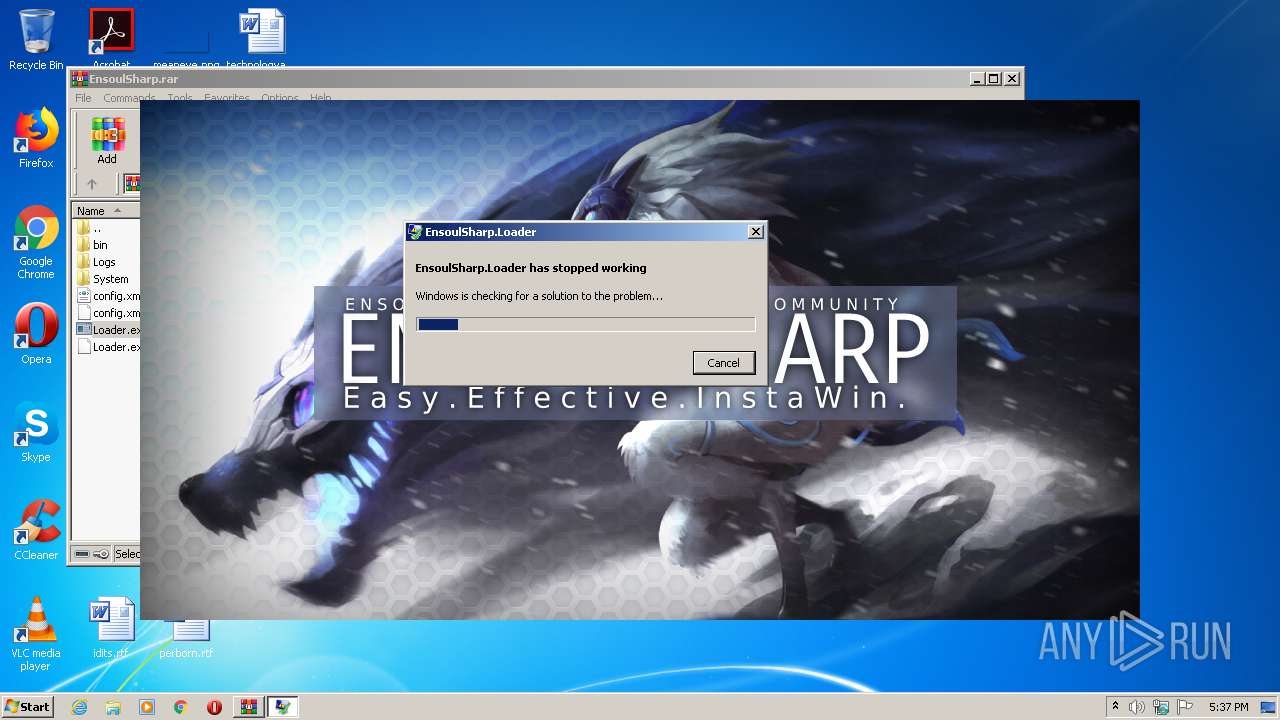The width and height of the screenshot is (1280, 720).
Task: Select the Firefox desktop shortcut
Action: [x=36, y=138]
